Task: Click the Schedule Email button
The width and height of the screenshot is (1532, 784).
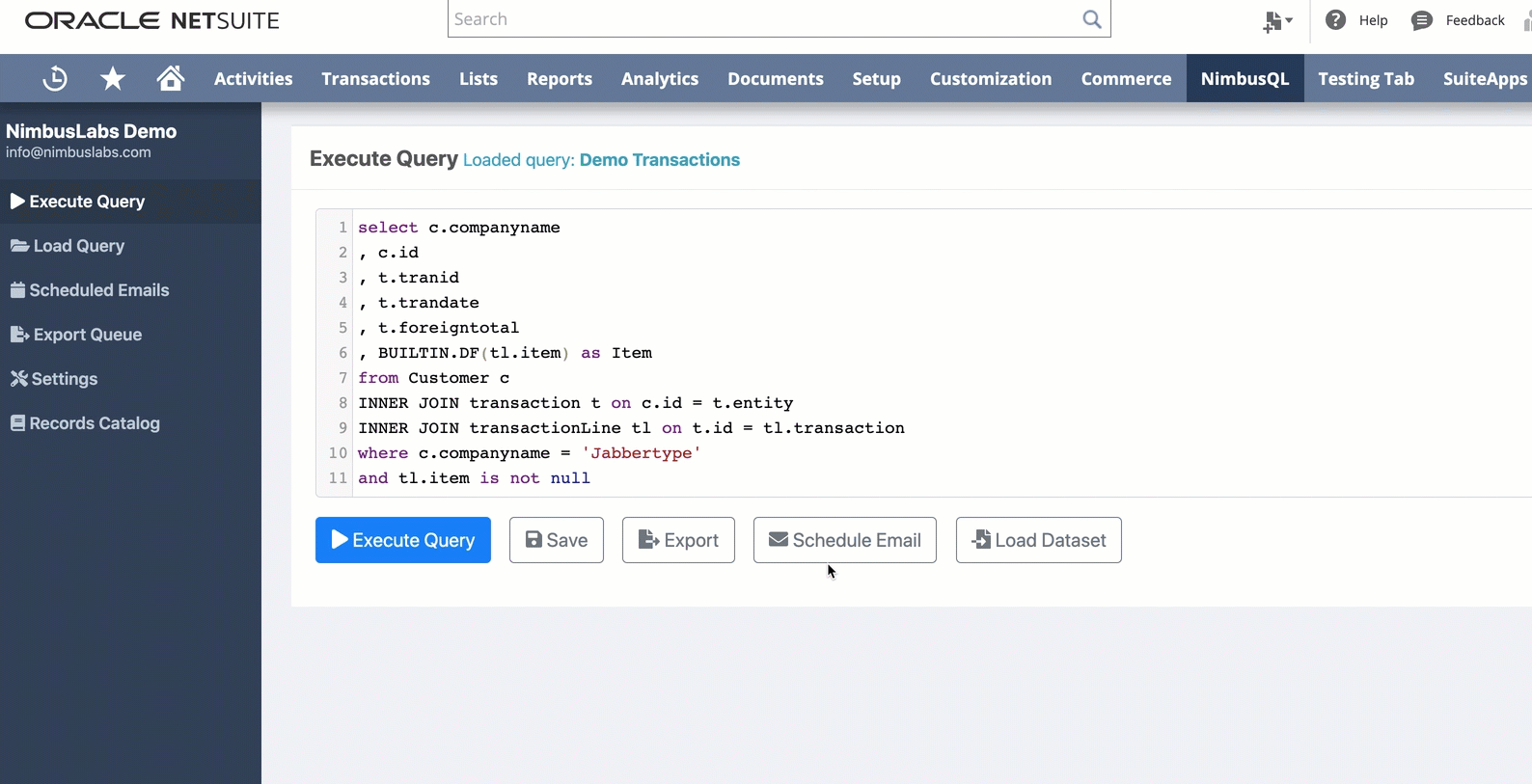Action: [845, 540]
